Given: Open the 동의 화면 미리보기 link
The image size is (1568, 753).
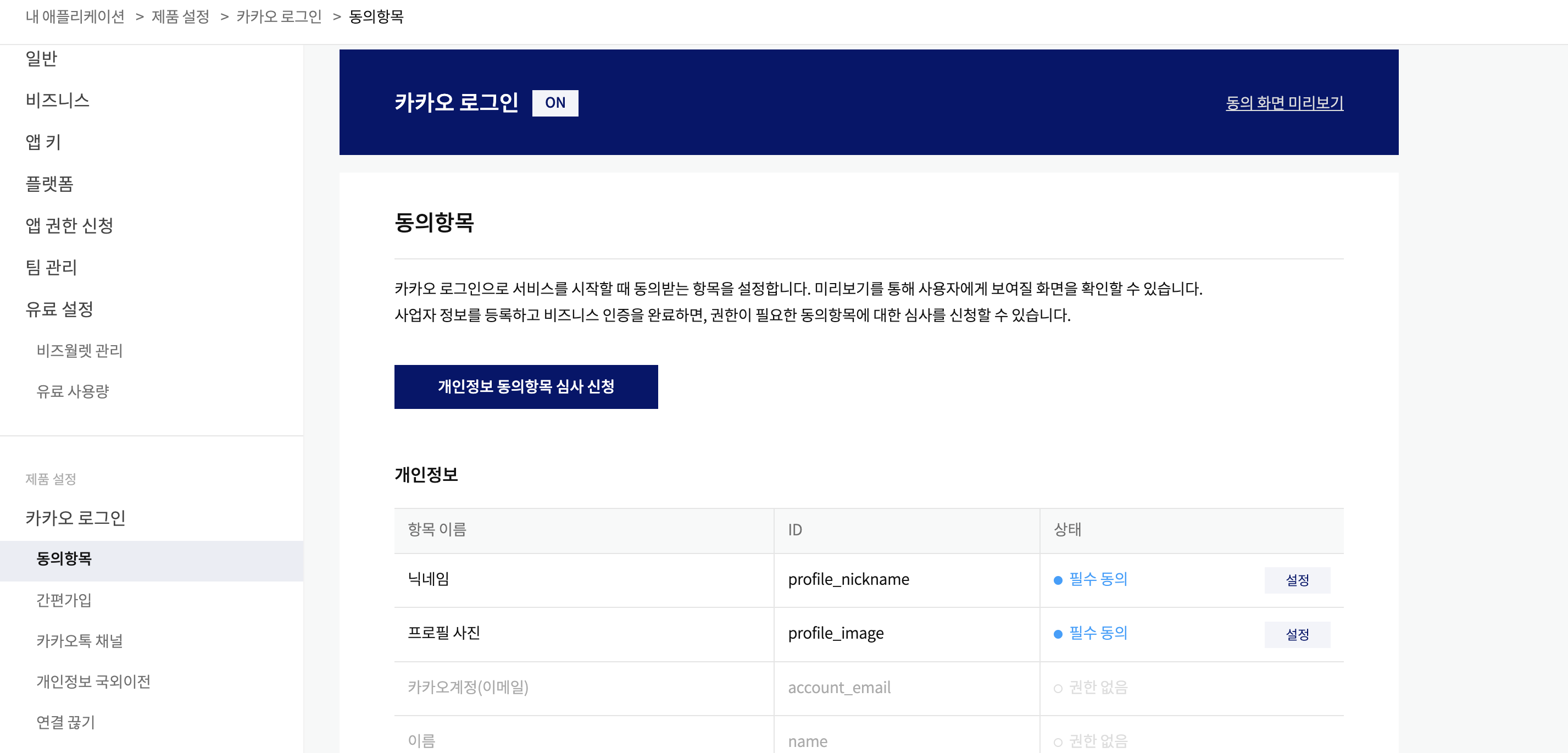Looking at the screenshot, I should pyautogui.click(x=1285, y=103).
